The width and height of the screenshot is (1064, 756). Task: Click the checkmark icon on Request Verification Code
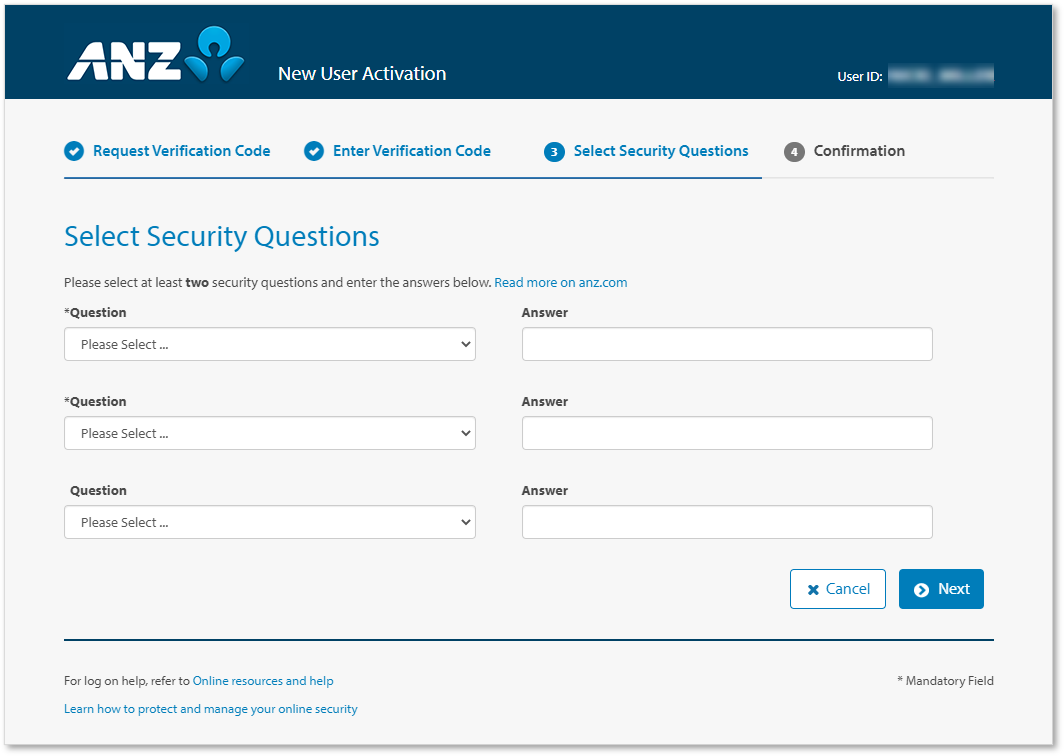tap(74, 151)
